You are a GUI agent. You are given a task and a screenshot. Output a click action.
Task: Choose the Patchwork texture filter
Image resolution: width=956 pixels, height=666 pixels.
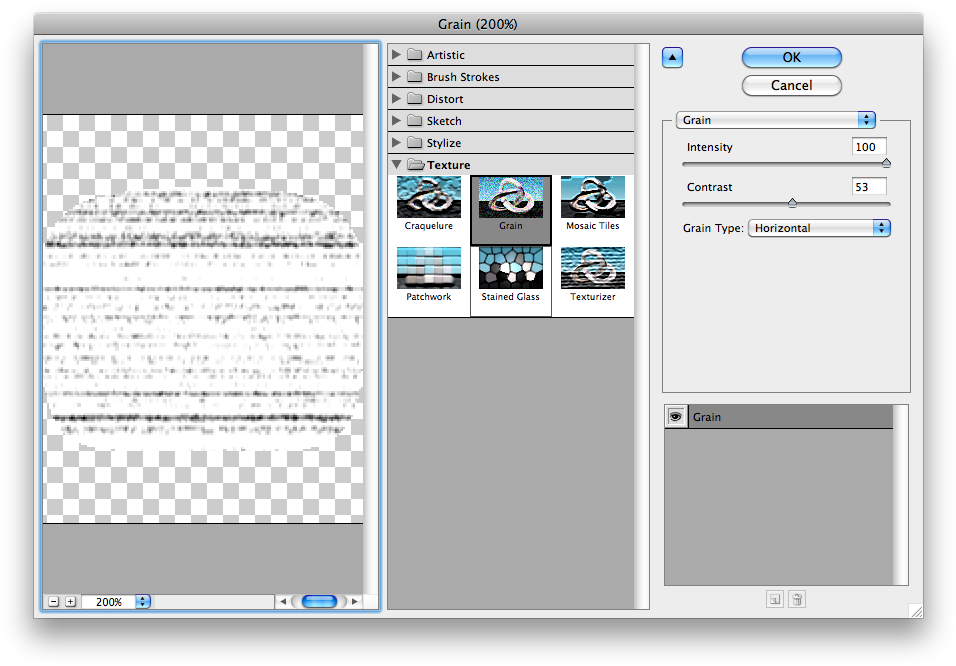(x=428, y=269)
